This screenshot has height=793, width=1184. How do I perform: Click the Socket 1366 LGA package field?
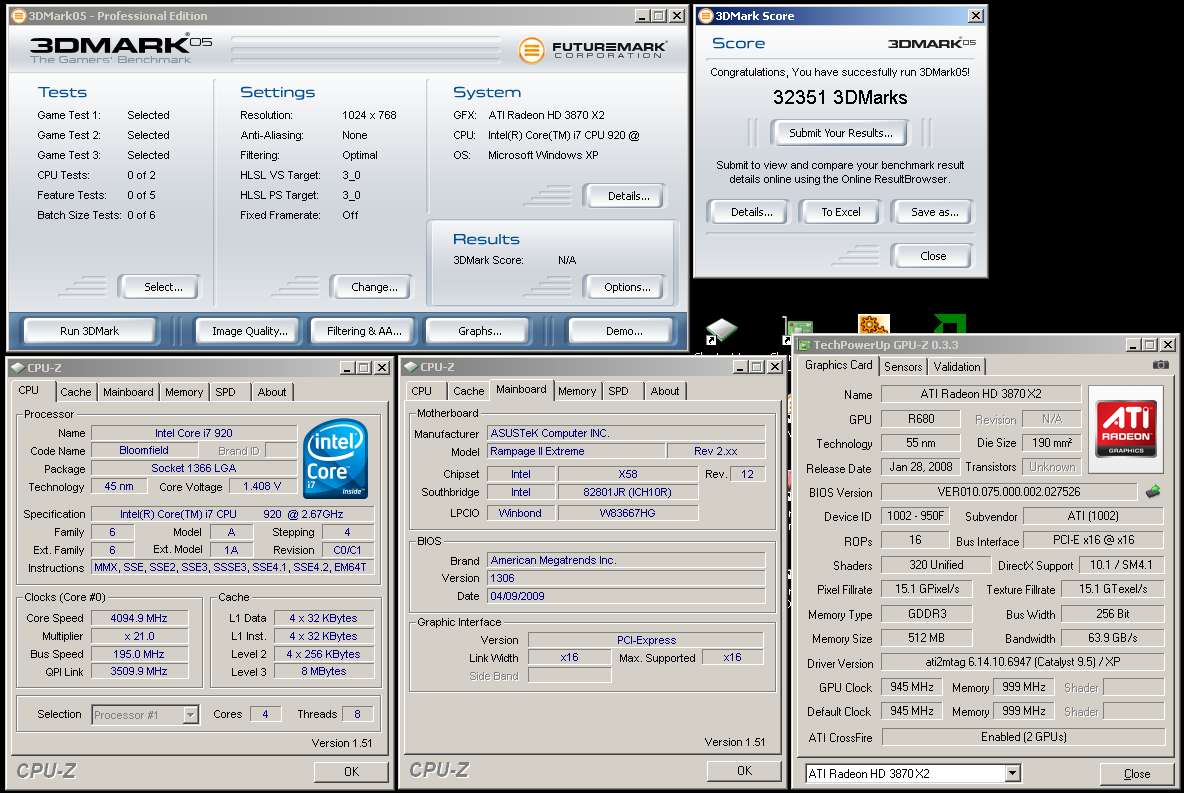coord(194,468)
